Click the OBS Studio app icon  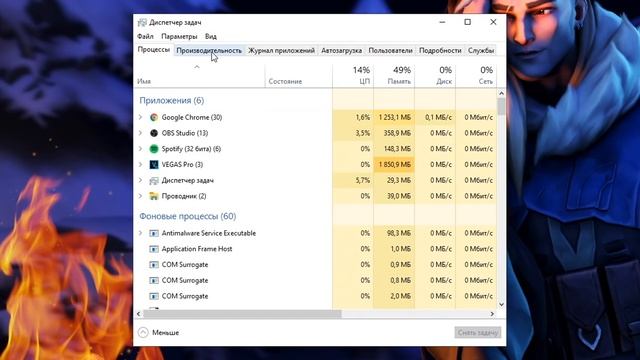(x=154, y=133)
